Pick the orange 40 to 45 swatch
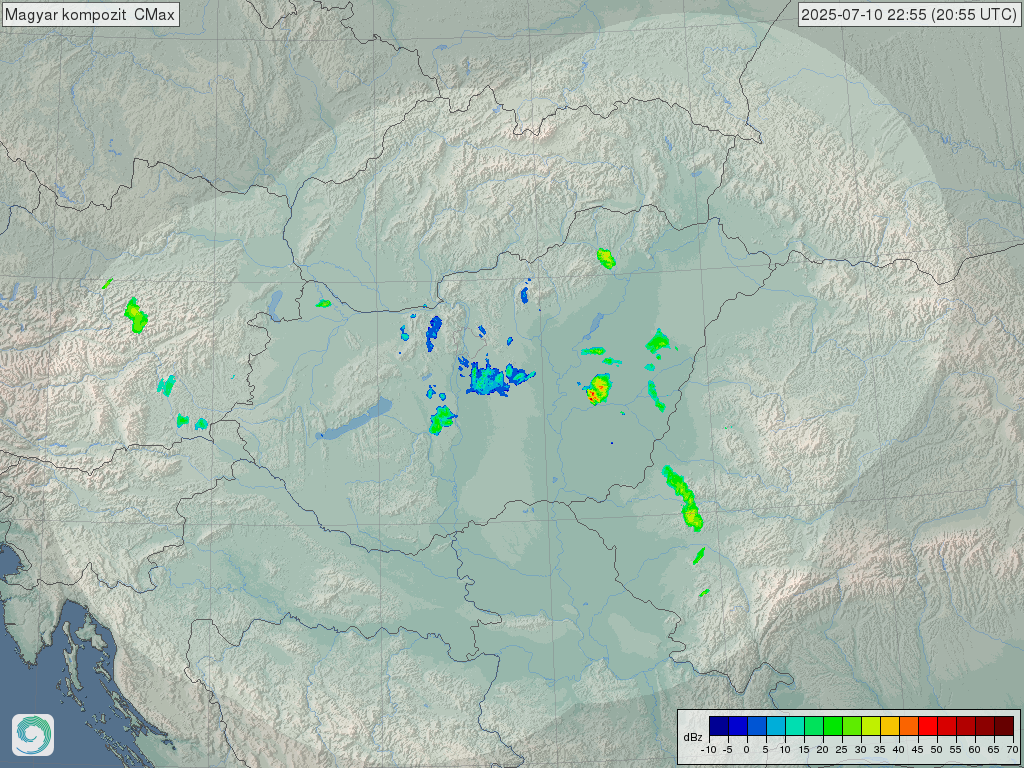 point(909,726)
